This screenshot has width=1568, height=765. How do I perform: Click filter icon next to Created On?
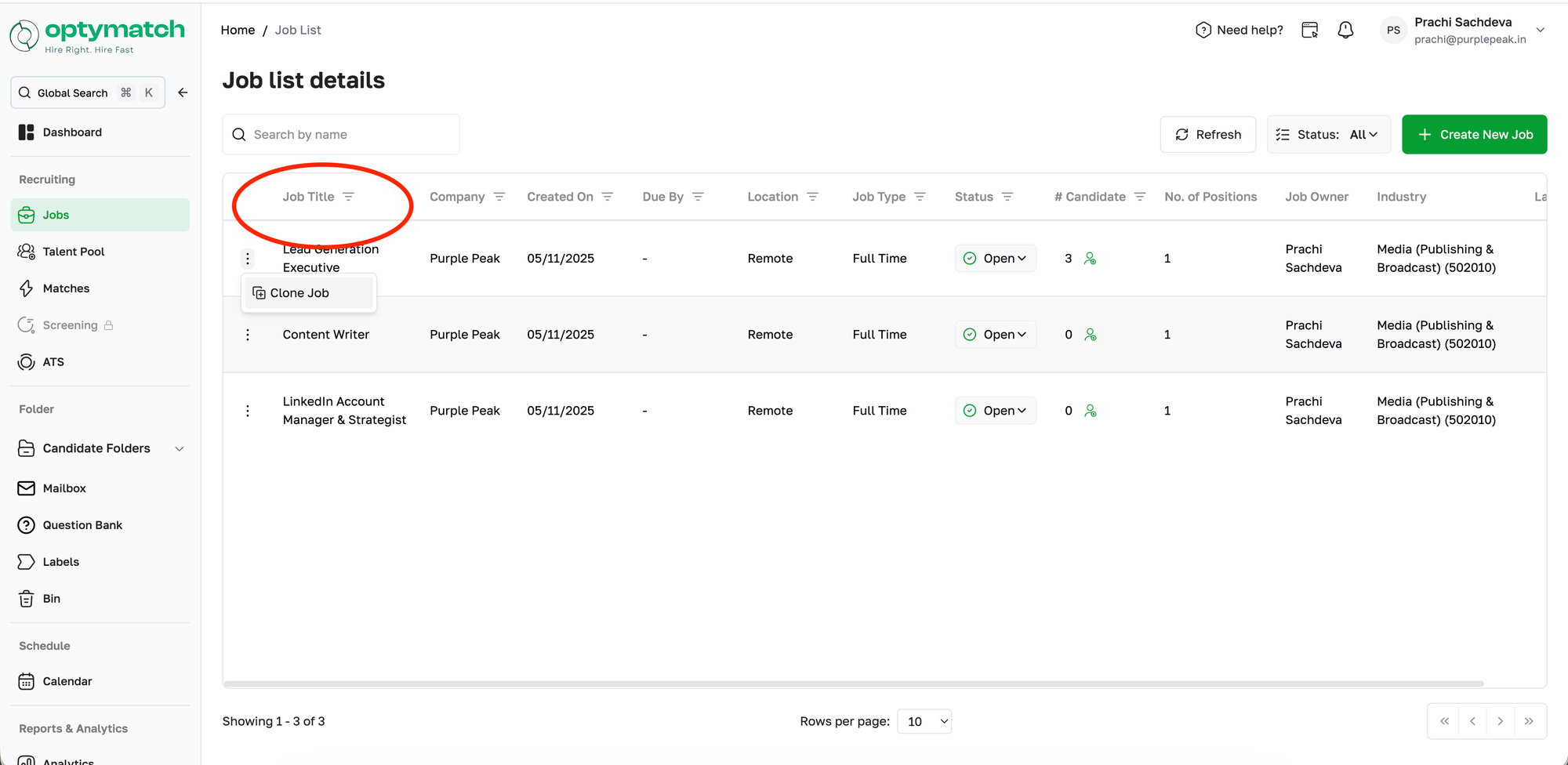click(608, 197)
